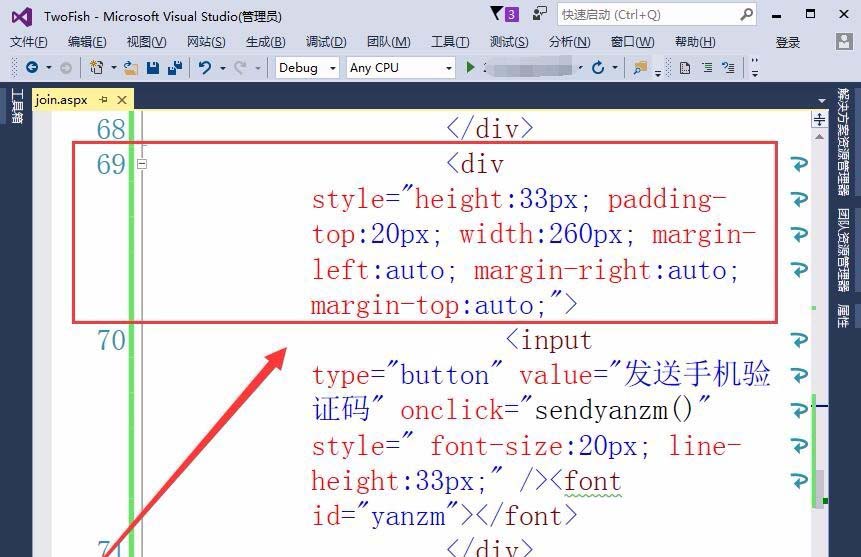Click the user account avatar icon
This screenshot has width=861, height=557.
coord(844,42)
